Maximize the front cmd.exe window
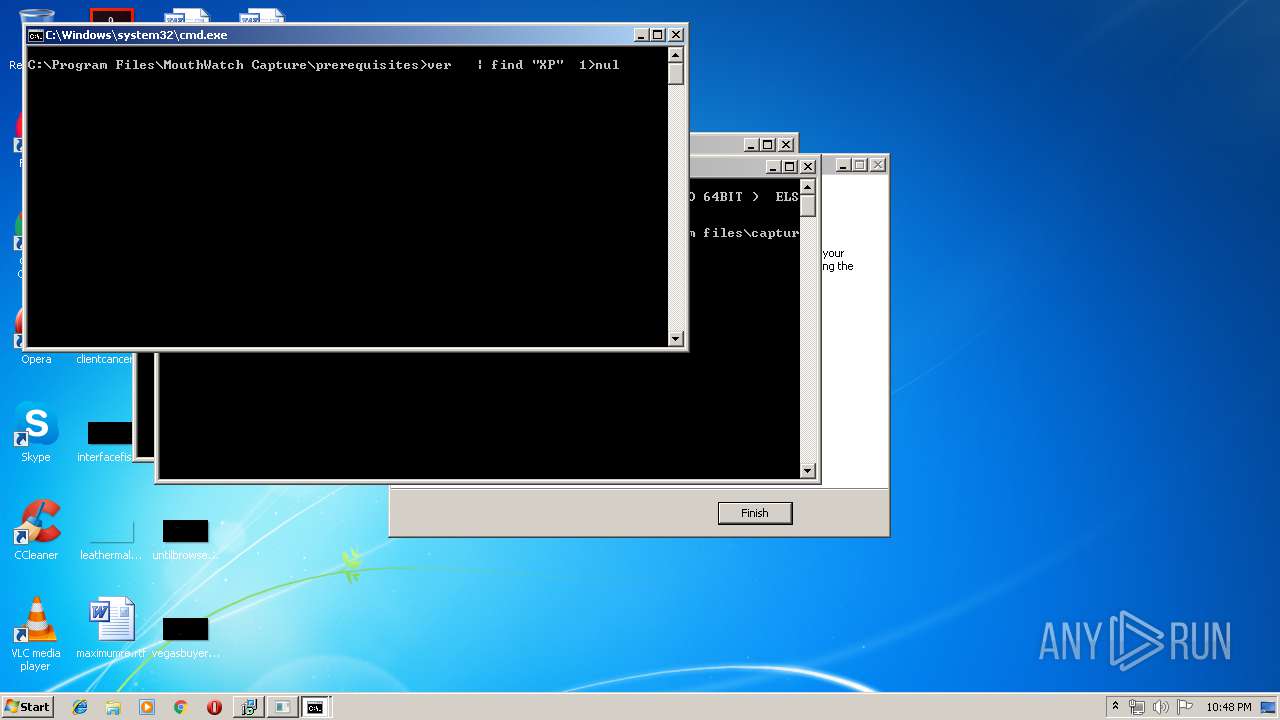 tap(658, 35)
